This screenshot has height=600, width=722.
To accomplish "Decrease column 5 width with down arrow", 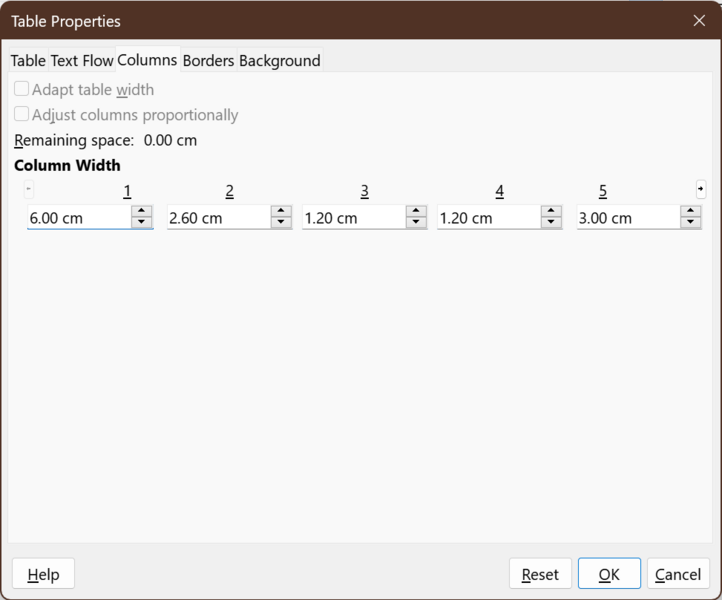I will 690,223.
